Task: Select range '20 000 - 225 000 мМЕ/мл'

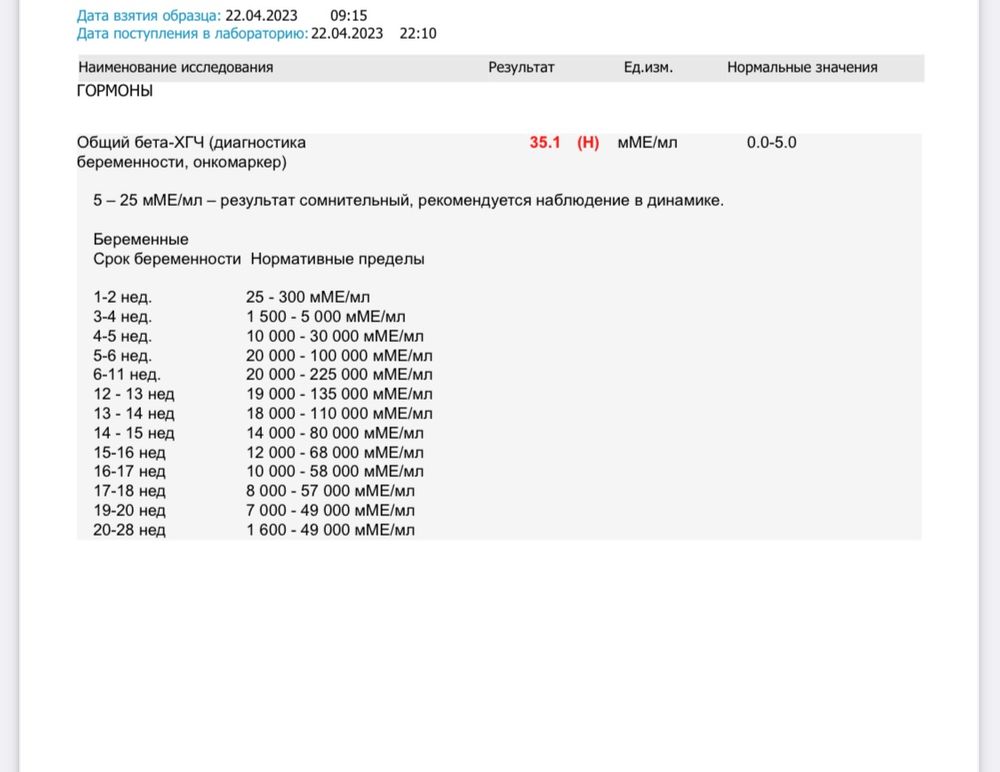Action: 339,375
